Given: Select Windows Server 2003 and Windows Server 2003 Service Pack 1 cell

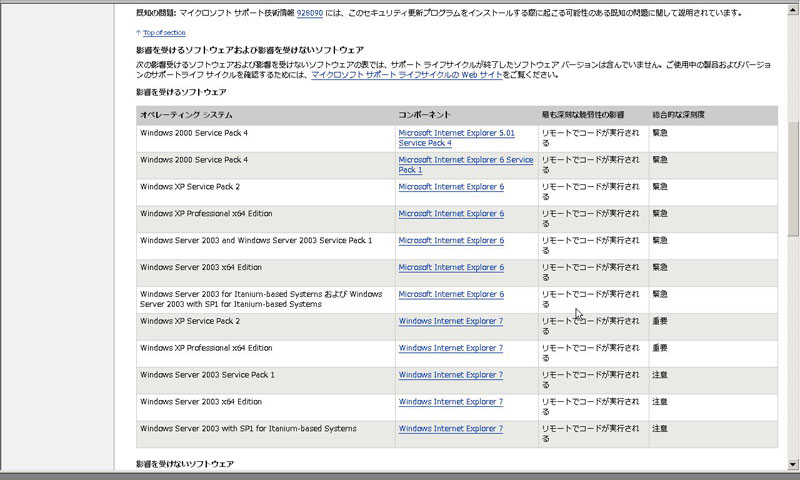Looking at the screenshot, I should 265,246.
